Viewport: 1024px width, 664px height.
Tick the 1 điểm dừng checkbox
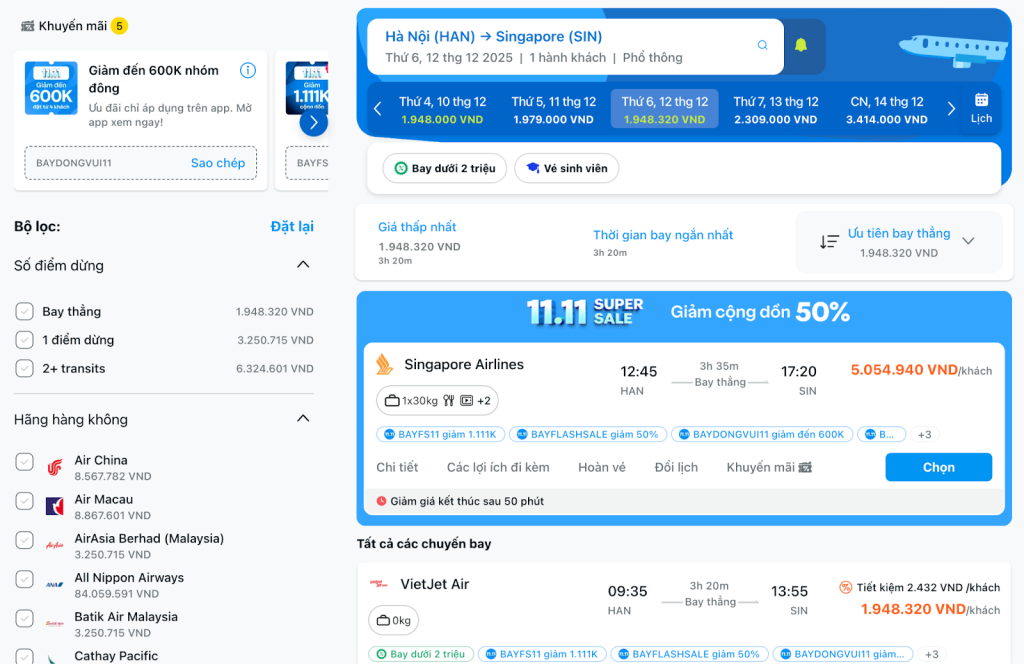[x=25, y=340]
